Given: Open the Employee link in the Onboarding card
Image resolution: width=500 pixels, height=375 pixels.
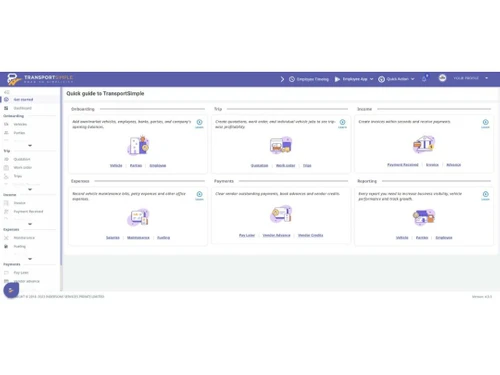Looking at the screenshot, I should pyautogui.click(x=158, y=165).
